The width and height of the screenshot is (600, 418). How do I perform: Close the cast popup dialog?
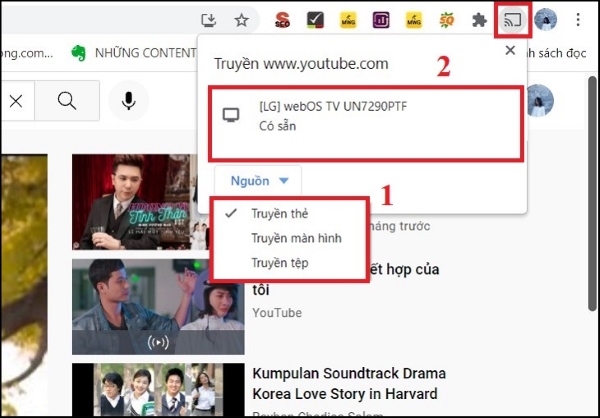pos(511,51)
